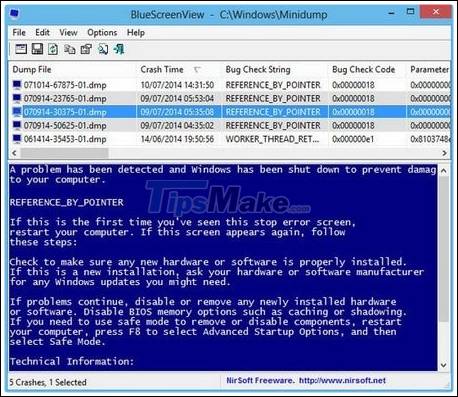Select the 061414-35453-01.dmp file name
Viewport: 458px width, 397px height.
pyautogui.click(x=65, y=139)
